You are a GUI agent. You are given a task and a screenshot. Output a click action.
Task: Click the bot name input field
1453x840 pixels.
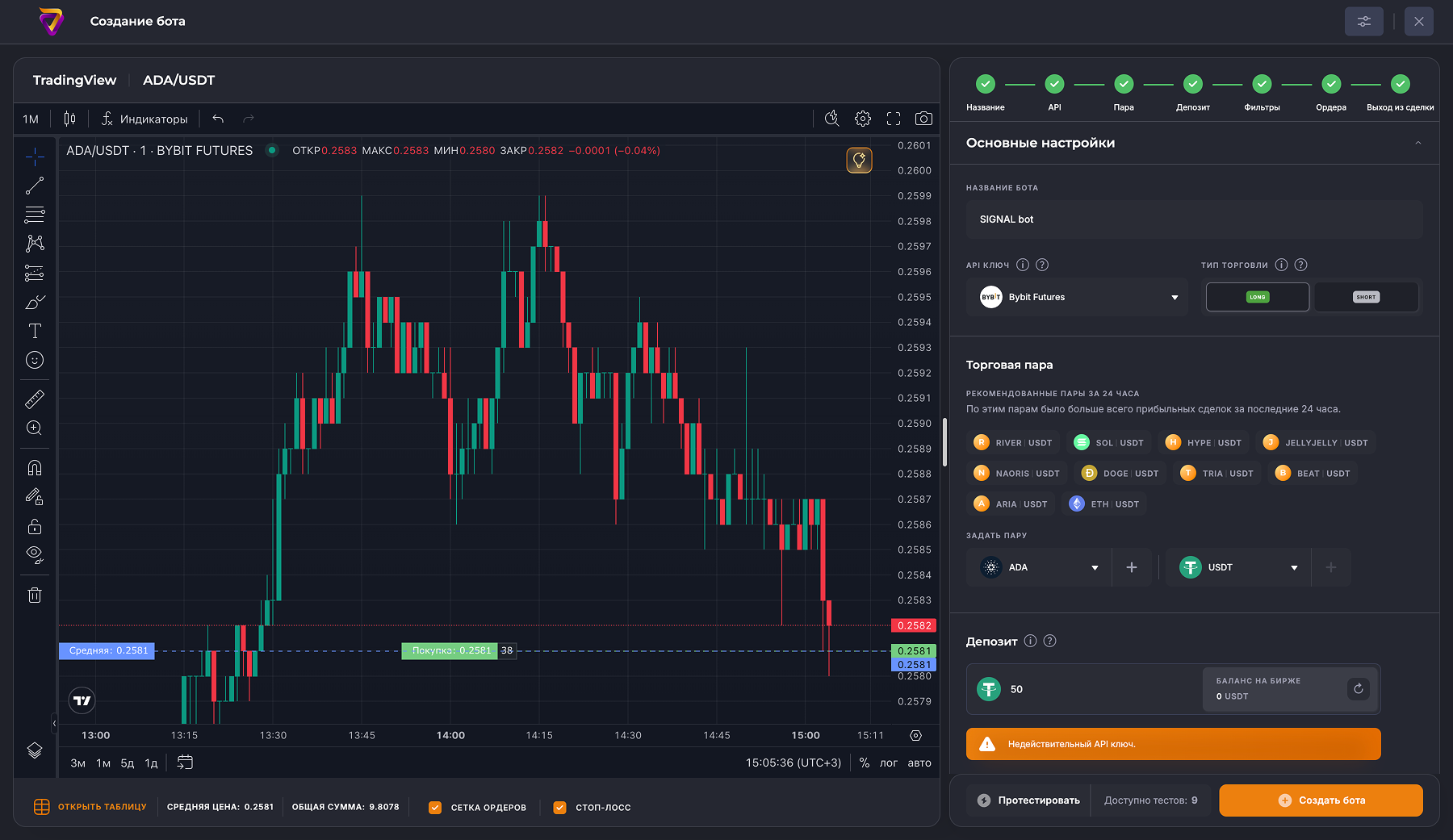[1194, 219]
